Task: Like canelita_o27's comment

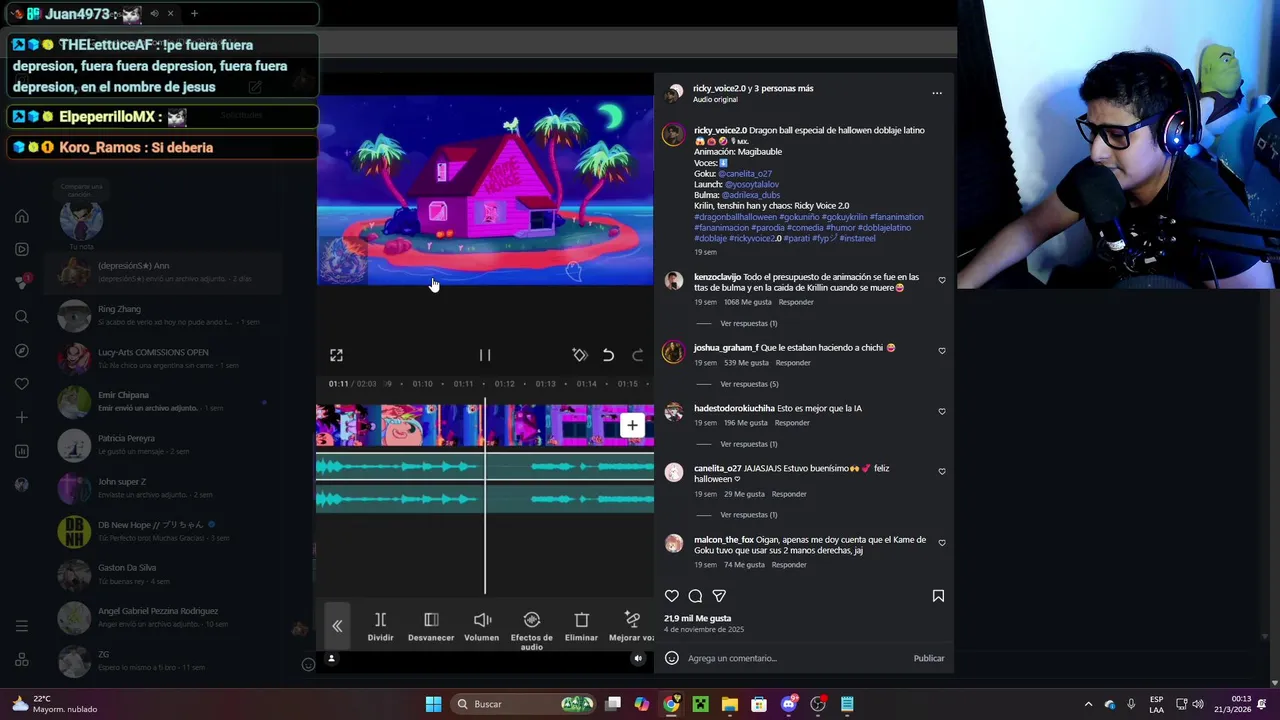Action: coord(942,471)
